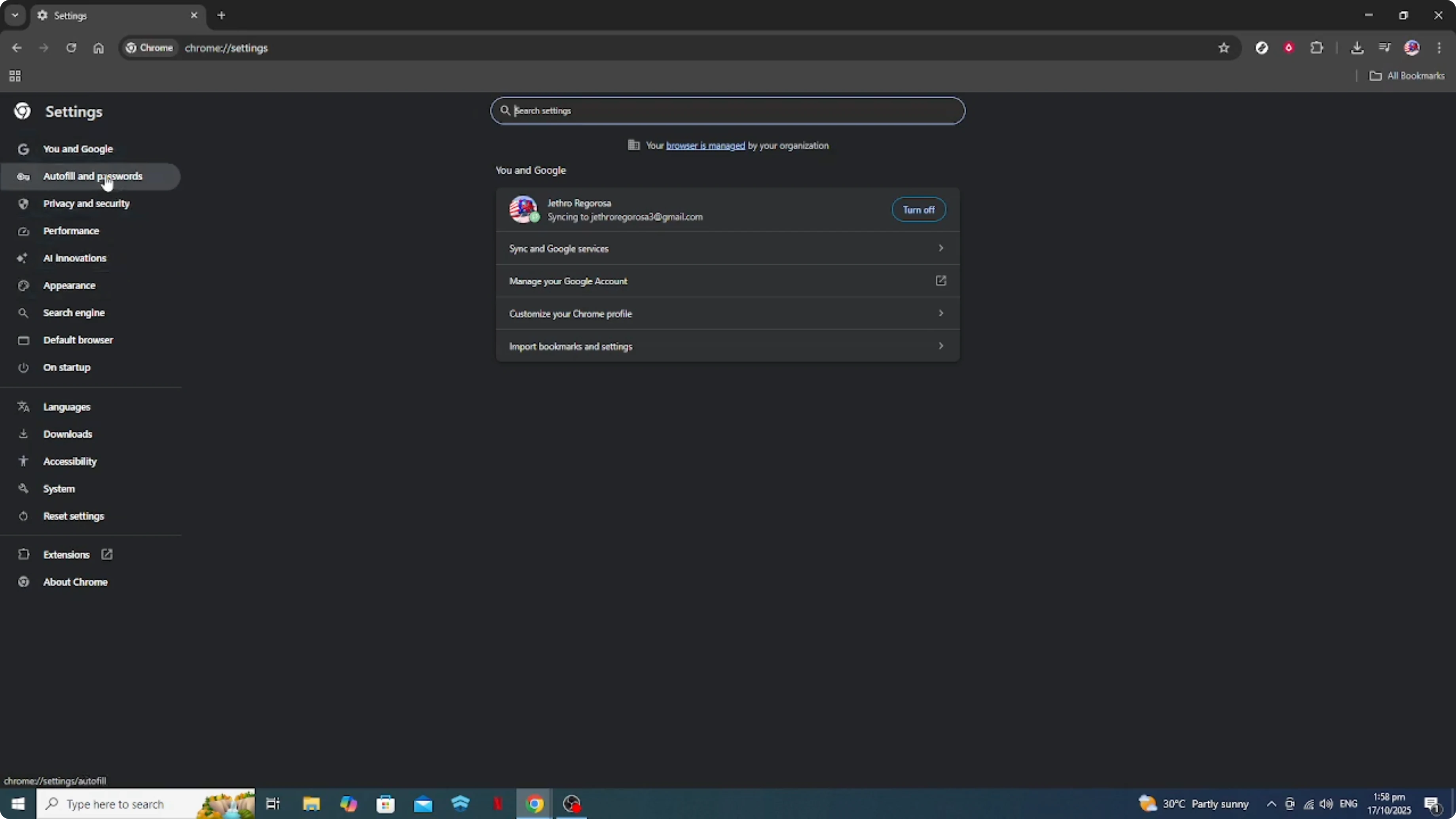Viewport: 1456px width, 819px height.
Task: Open Autofill and passwords section
Action: [x=91, y=176]
